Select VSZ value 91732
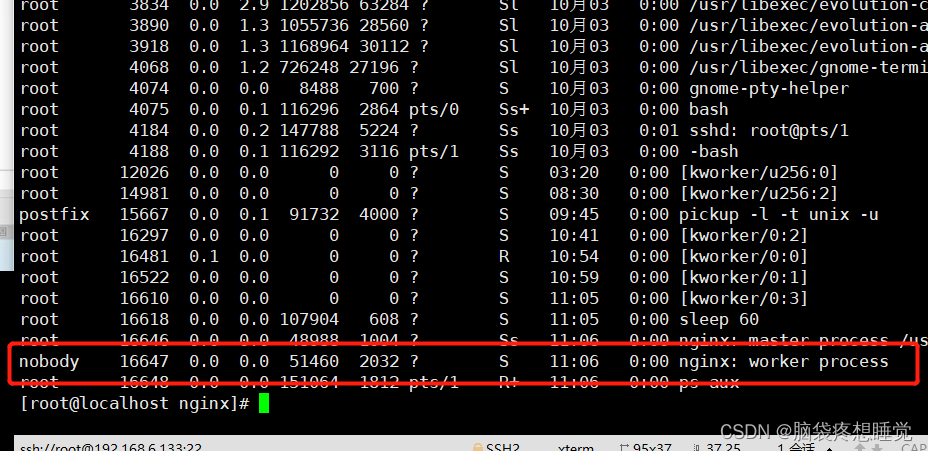This screenshot has width=928, height=451. [314, 214]
